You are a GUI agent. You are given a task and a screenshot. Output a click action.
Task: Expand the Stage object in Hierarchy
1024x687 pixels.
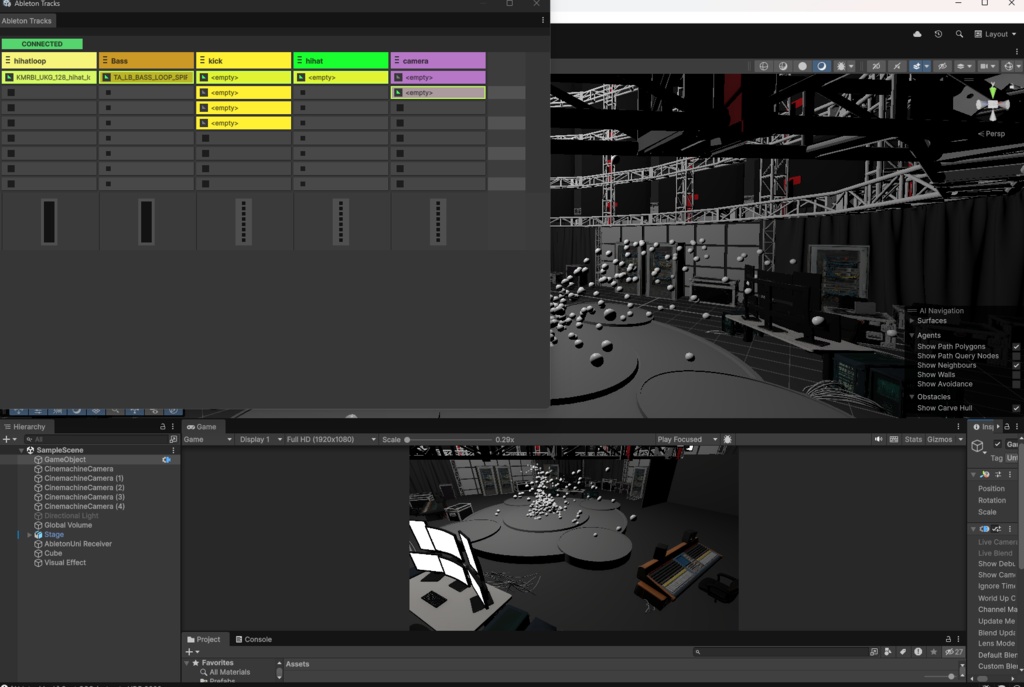pos(29,535)
